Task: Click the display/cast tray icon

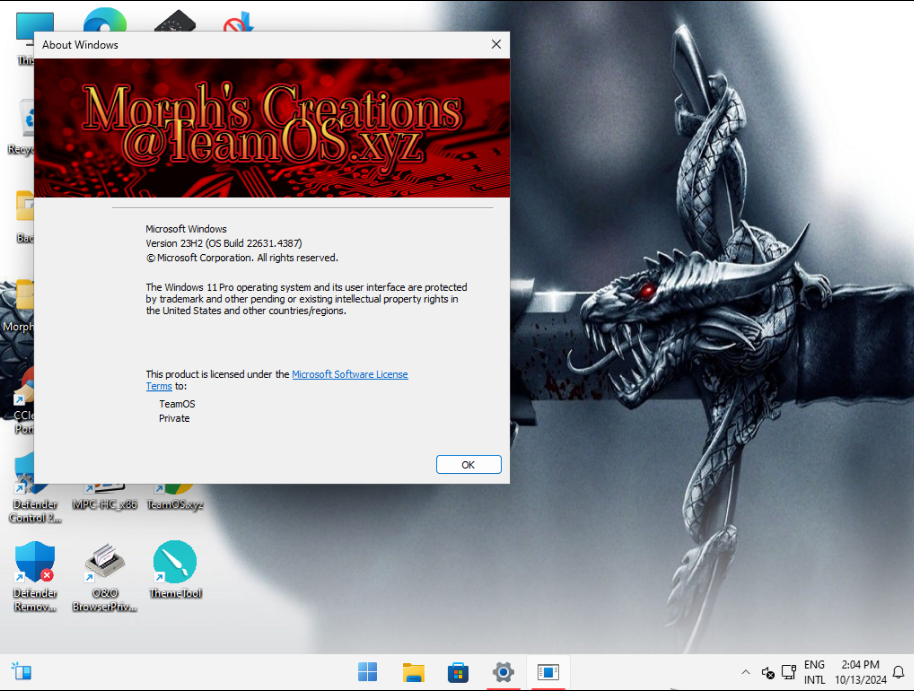Action: click(789, 672)
